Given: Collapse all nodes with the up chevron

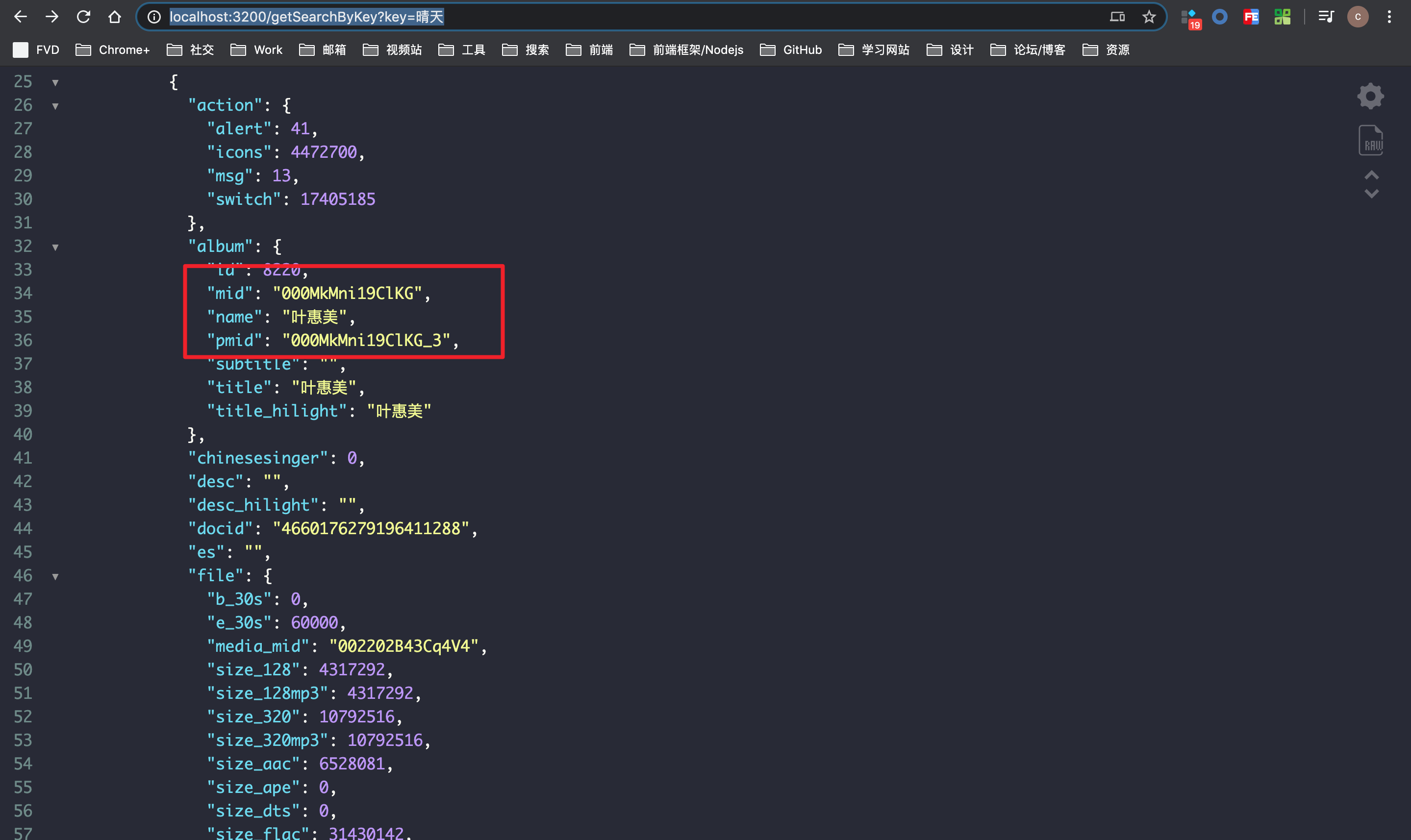Looking at the screenshot, I should coord(1371,175).
